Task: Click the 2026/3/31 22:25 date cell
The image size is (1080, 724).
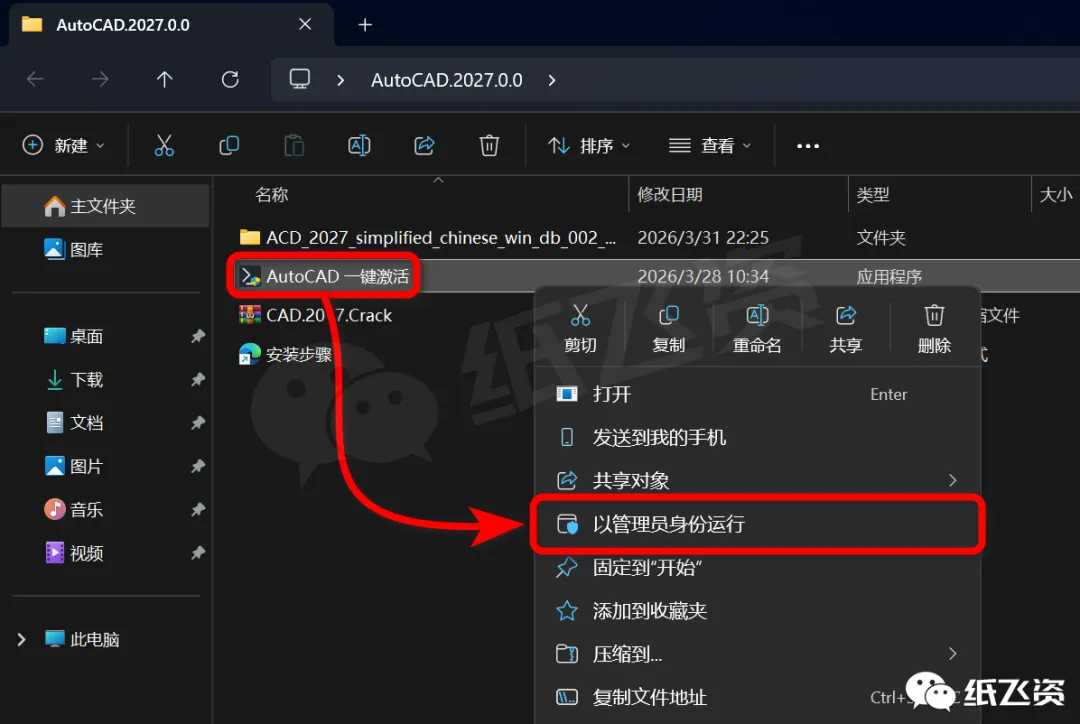Action: [x=703, y=238]
